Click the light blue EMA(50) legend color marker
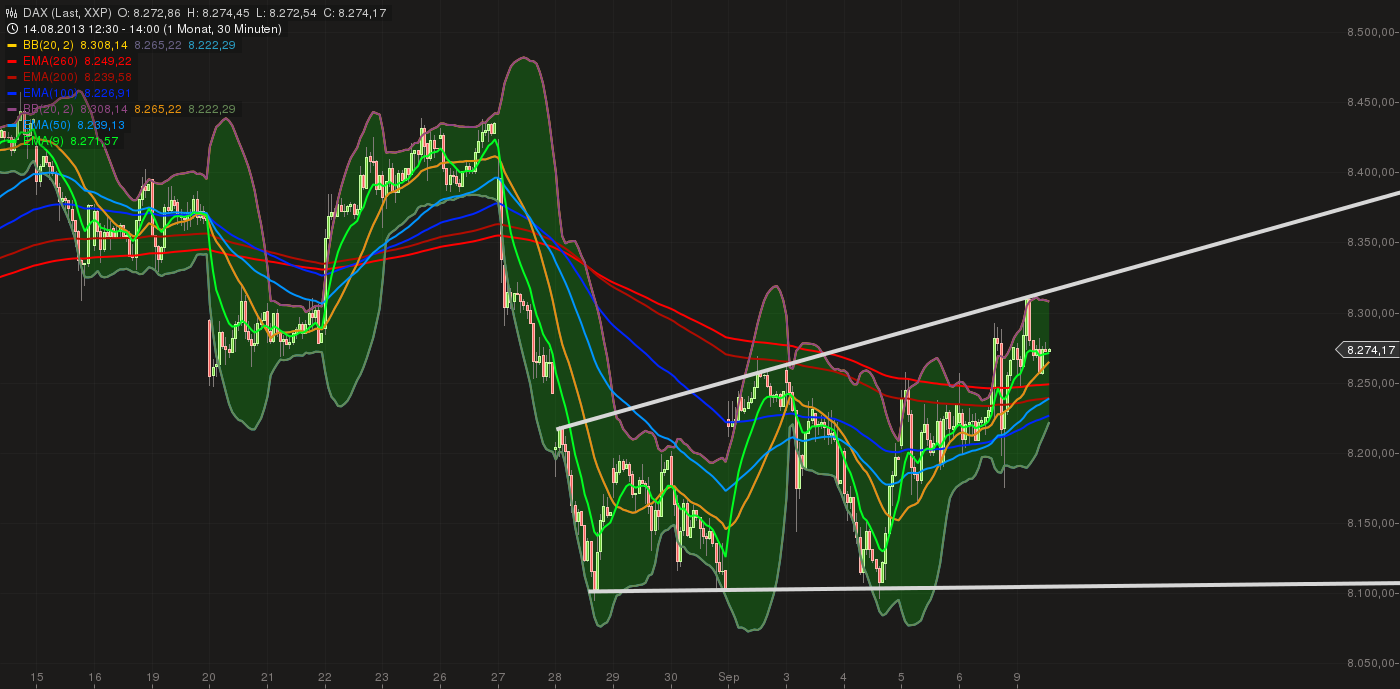The width and height of the screenshot is (1400, 689). point(12,125)
